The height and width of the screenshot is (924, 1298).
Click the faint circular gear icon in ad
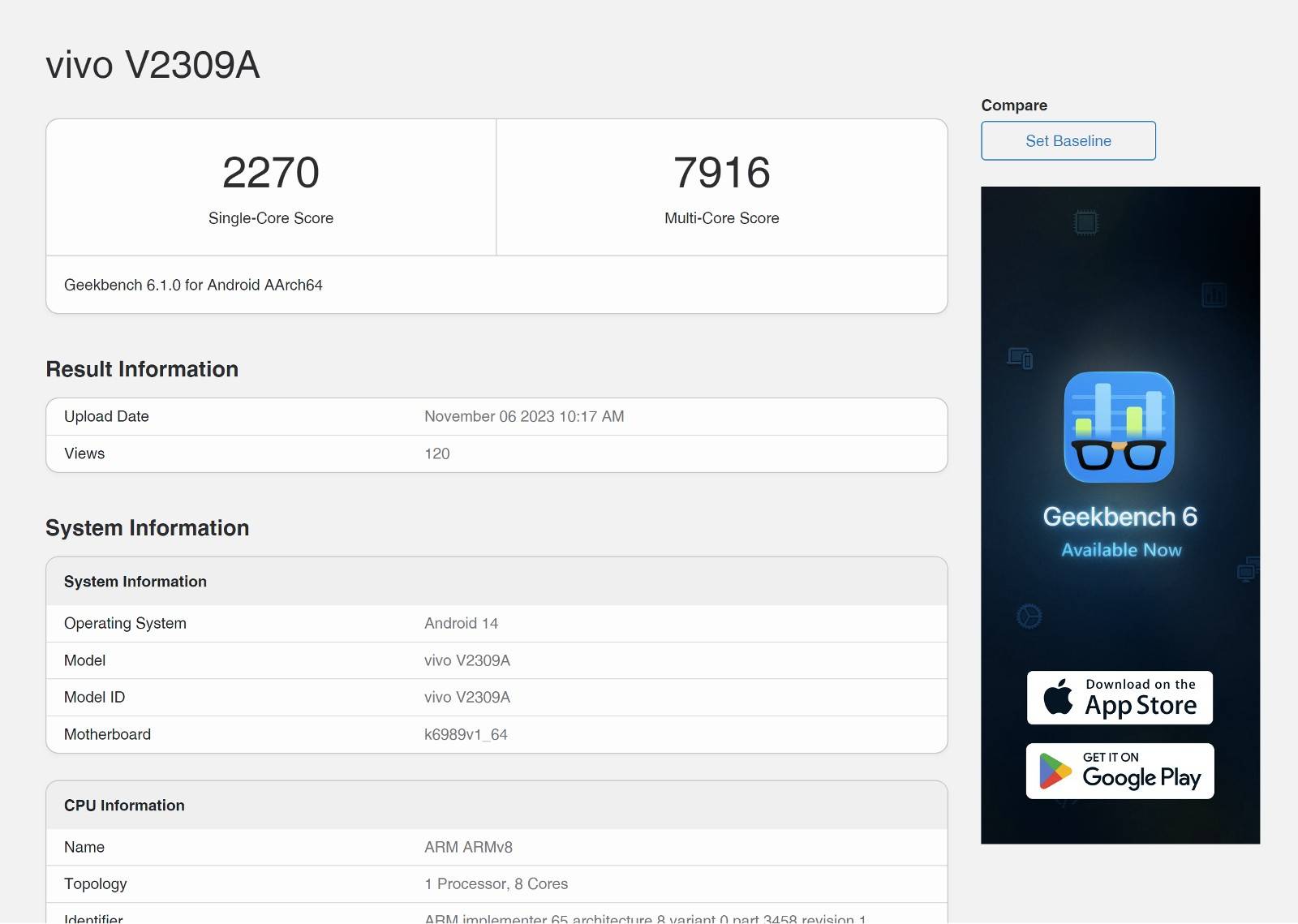tap(1029, 617)
